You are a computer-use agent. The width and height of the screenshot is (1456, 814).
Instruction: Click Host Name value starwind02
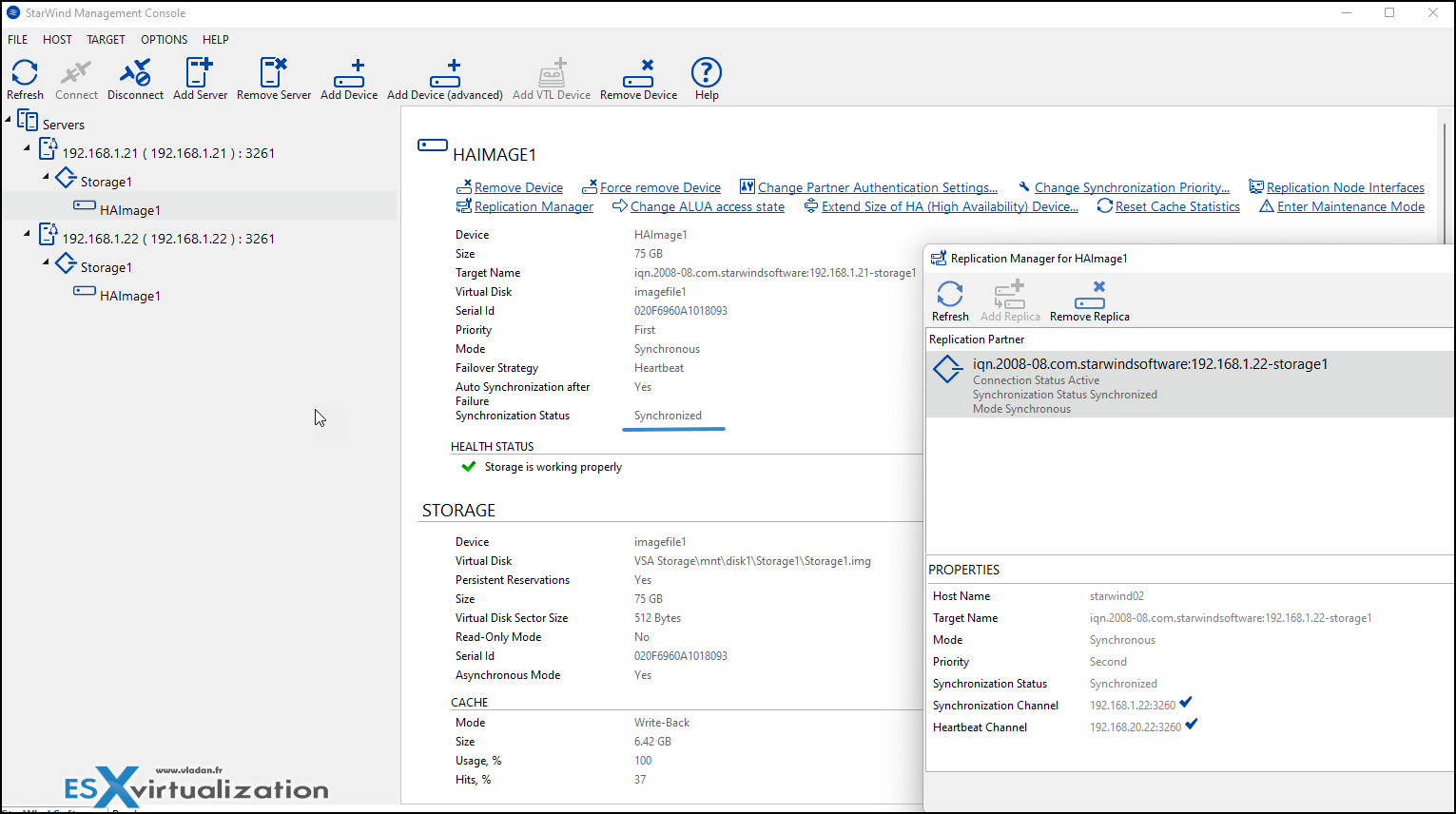pyautogui.click(x=1116, y=596)
